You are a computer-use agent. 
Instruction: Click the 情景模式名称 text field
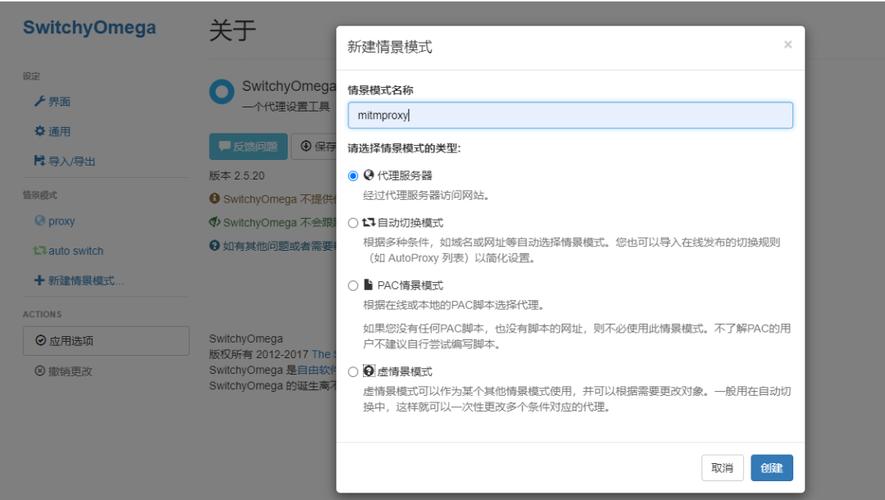click(x=570, y=115)
